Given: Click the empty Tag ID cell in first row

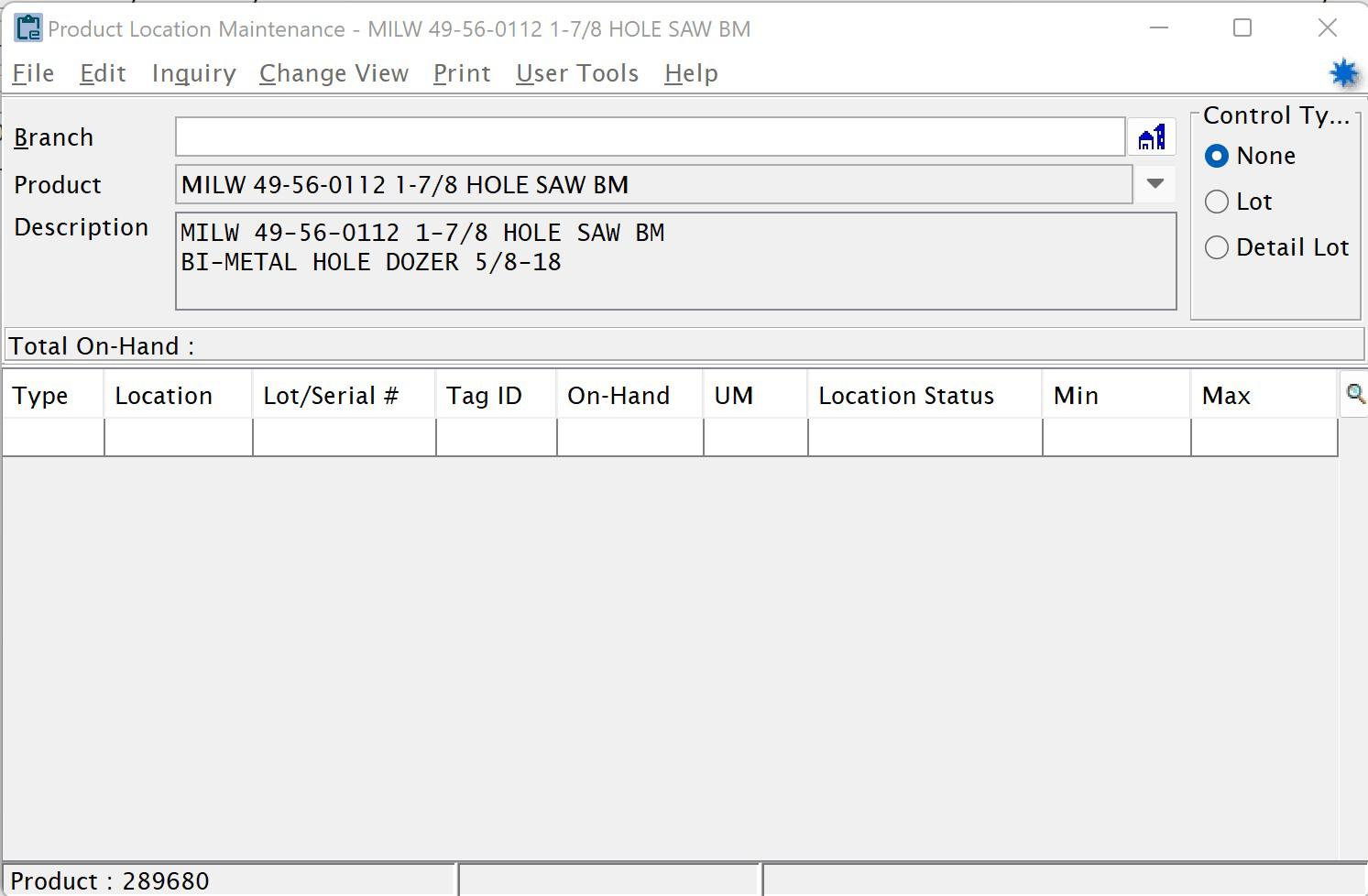Looking at the screenshot, I should (x=497, y=437).
